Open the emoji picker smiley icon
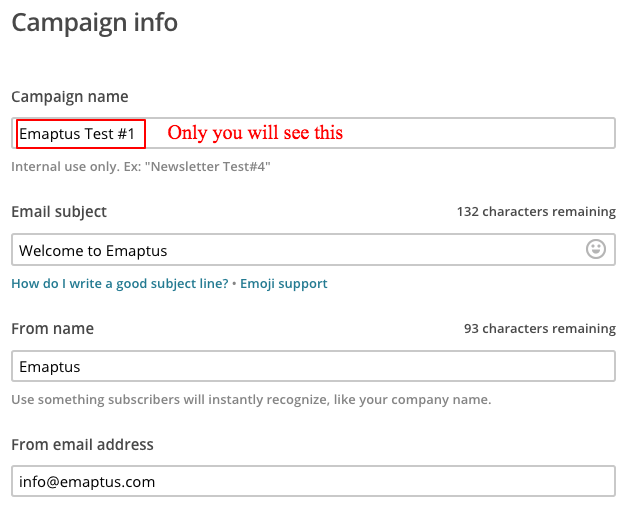This screenshot has width=636, height=505. pyautogui.click(x=596, y=250)
